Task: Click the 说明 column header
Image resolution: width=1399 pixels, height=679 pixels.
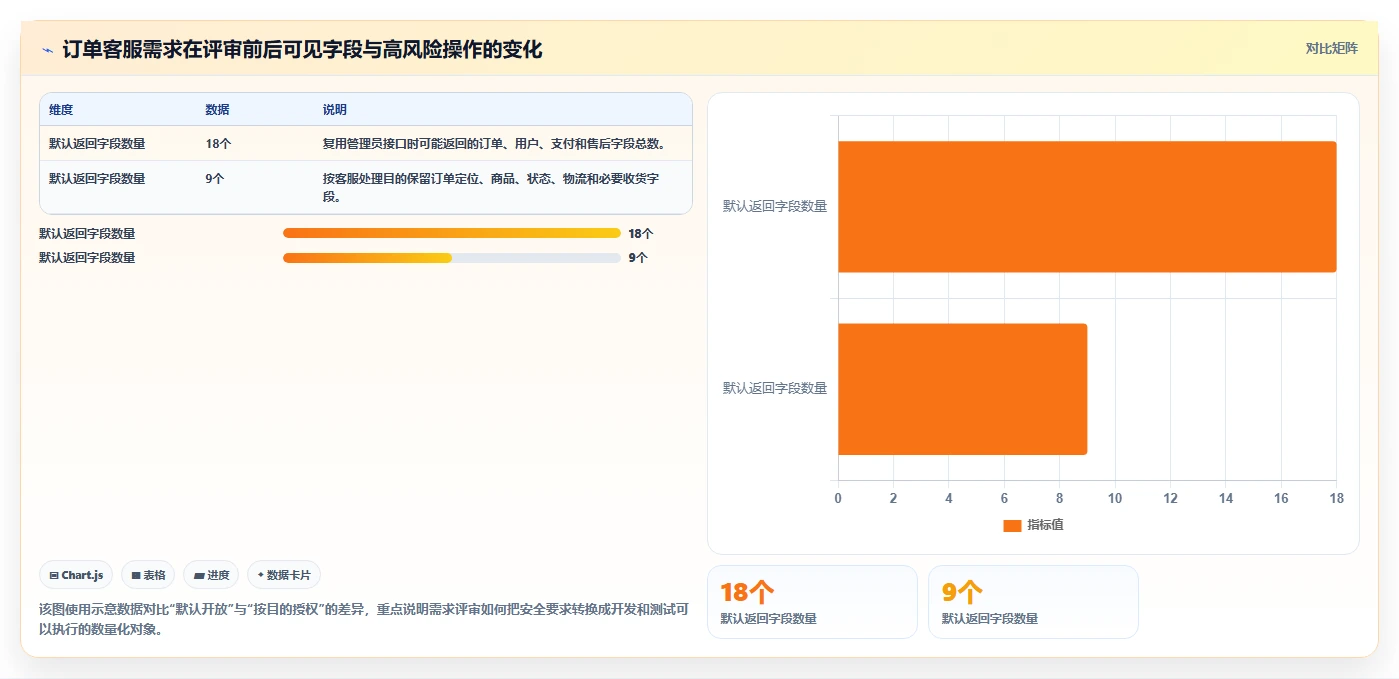Action: point(334,110)
